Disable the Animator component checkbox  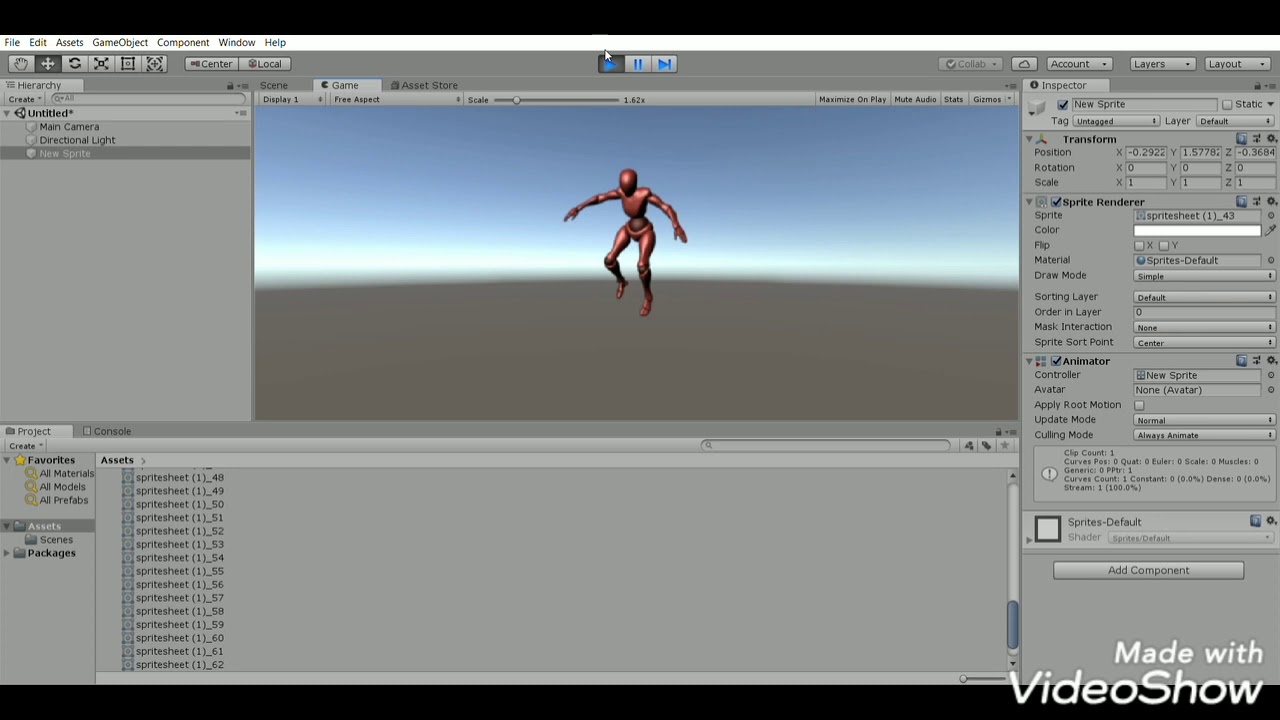[x=1056, y=361]
